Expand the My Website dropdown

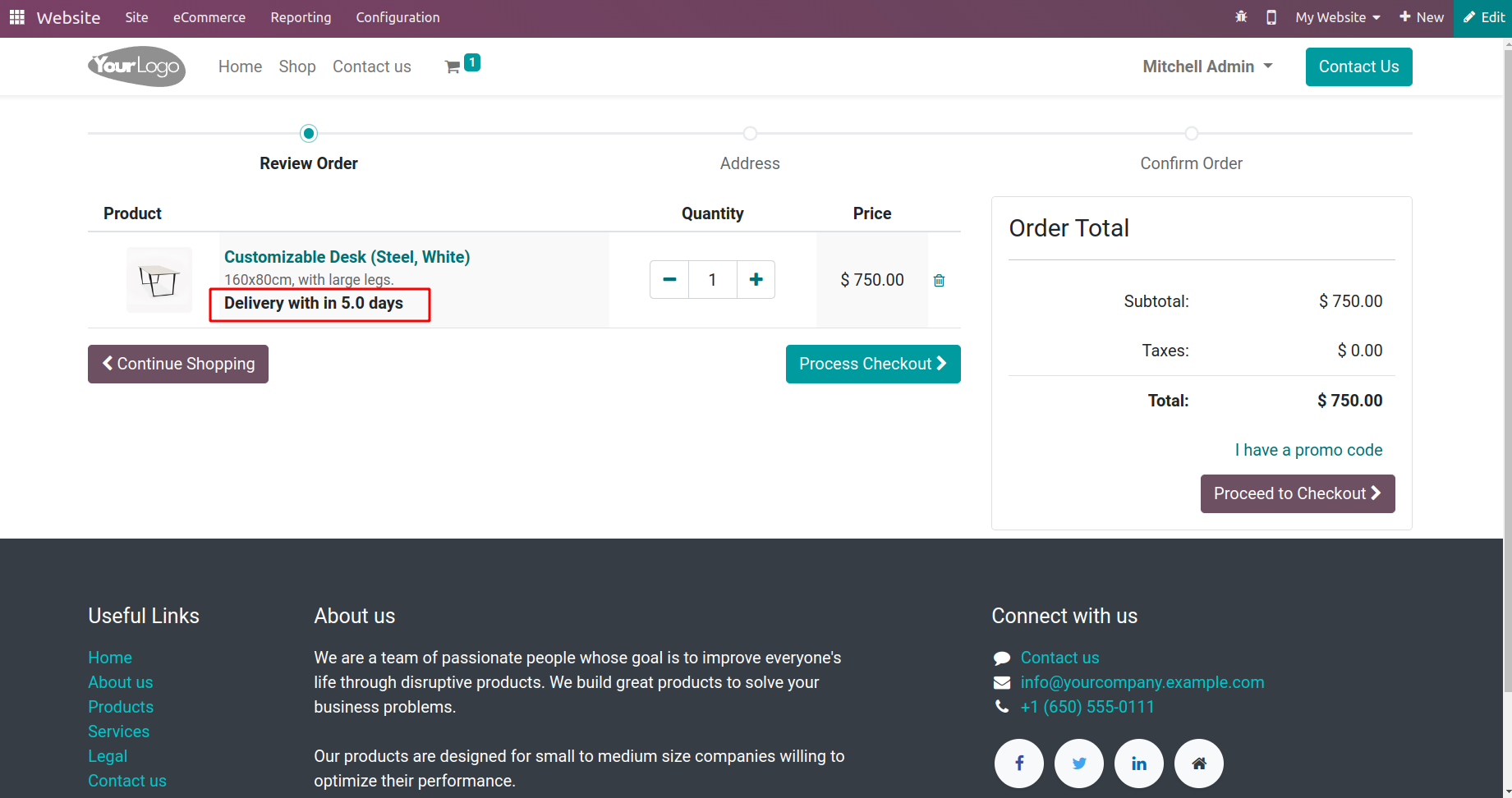point(1337,17)
